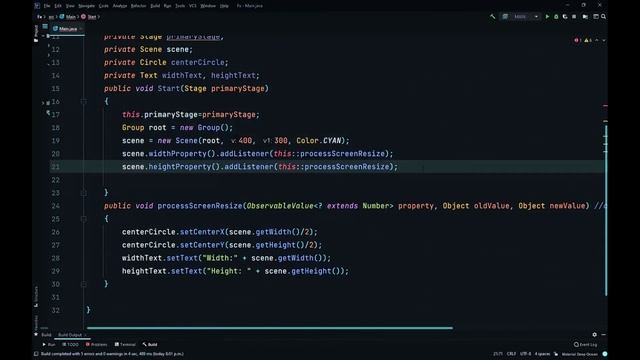The image size is (640, 360).
Task: Open the Run tool window button
Action: pos(49,344)
